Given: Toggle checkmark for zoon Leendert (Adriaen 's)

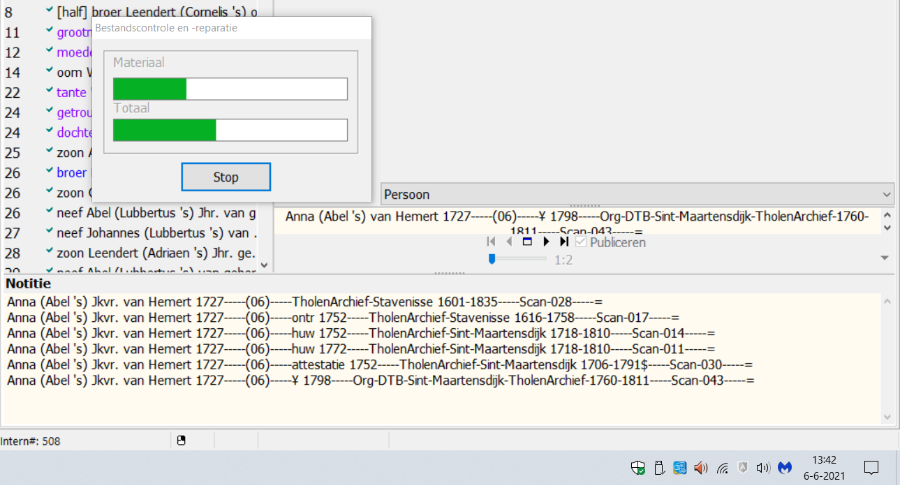Looking at the screenshot, I should [49, 252].
